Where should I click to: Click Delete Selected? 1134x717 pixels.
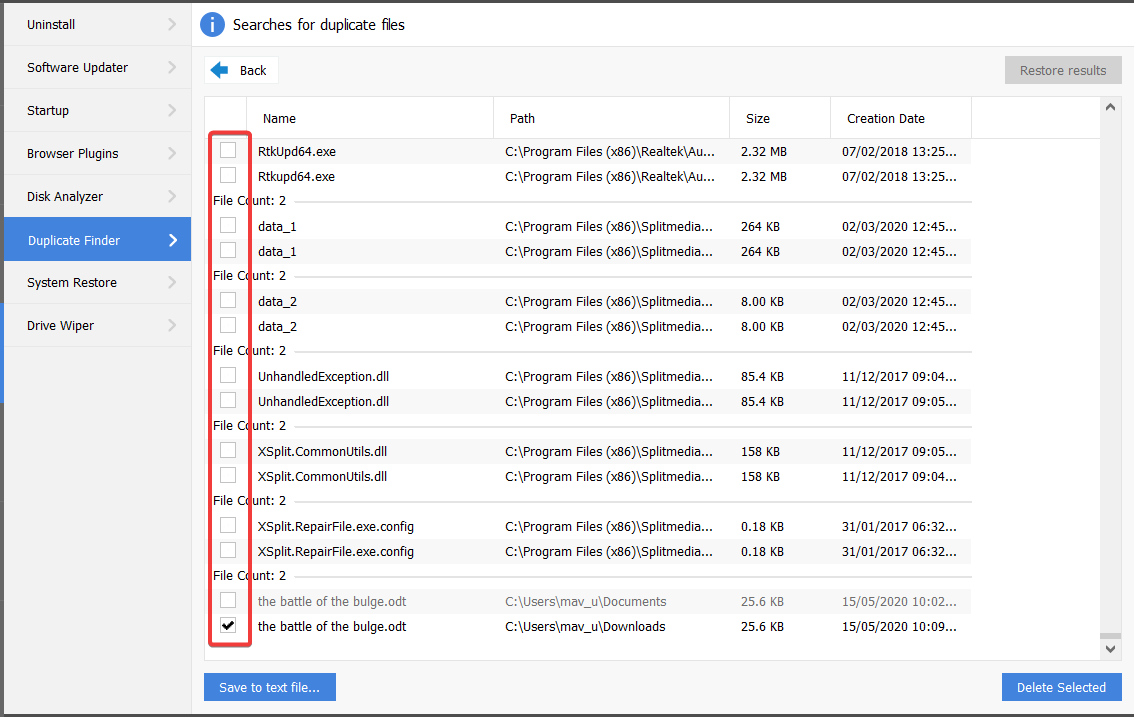[x=1061, y=687]
